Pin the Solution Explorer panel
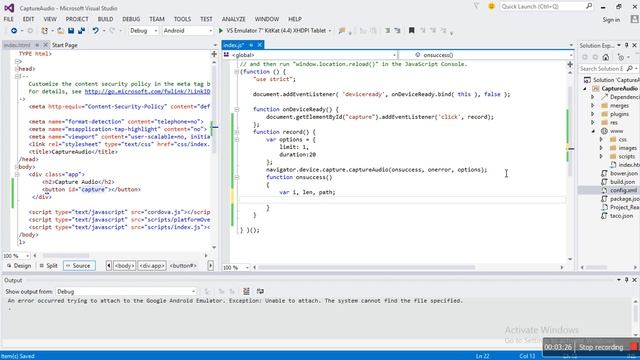Image resolution: width=640 pixels, height=360 pixels. [627, 45]
